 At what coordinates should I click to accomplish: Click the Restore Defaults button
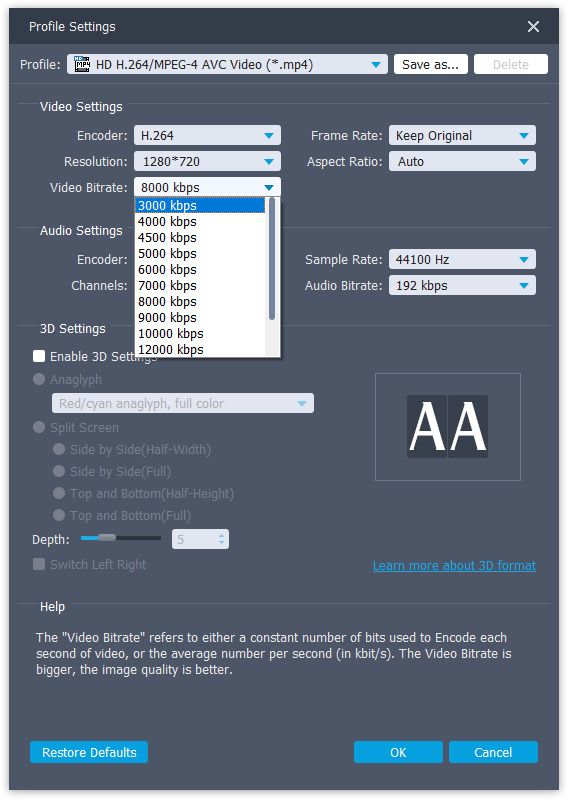(x=89, y=753)
